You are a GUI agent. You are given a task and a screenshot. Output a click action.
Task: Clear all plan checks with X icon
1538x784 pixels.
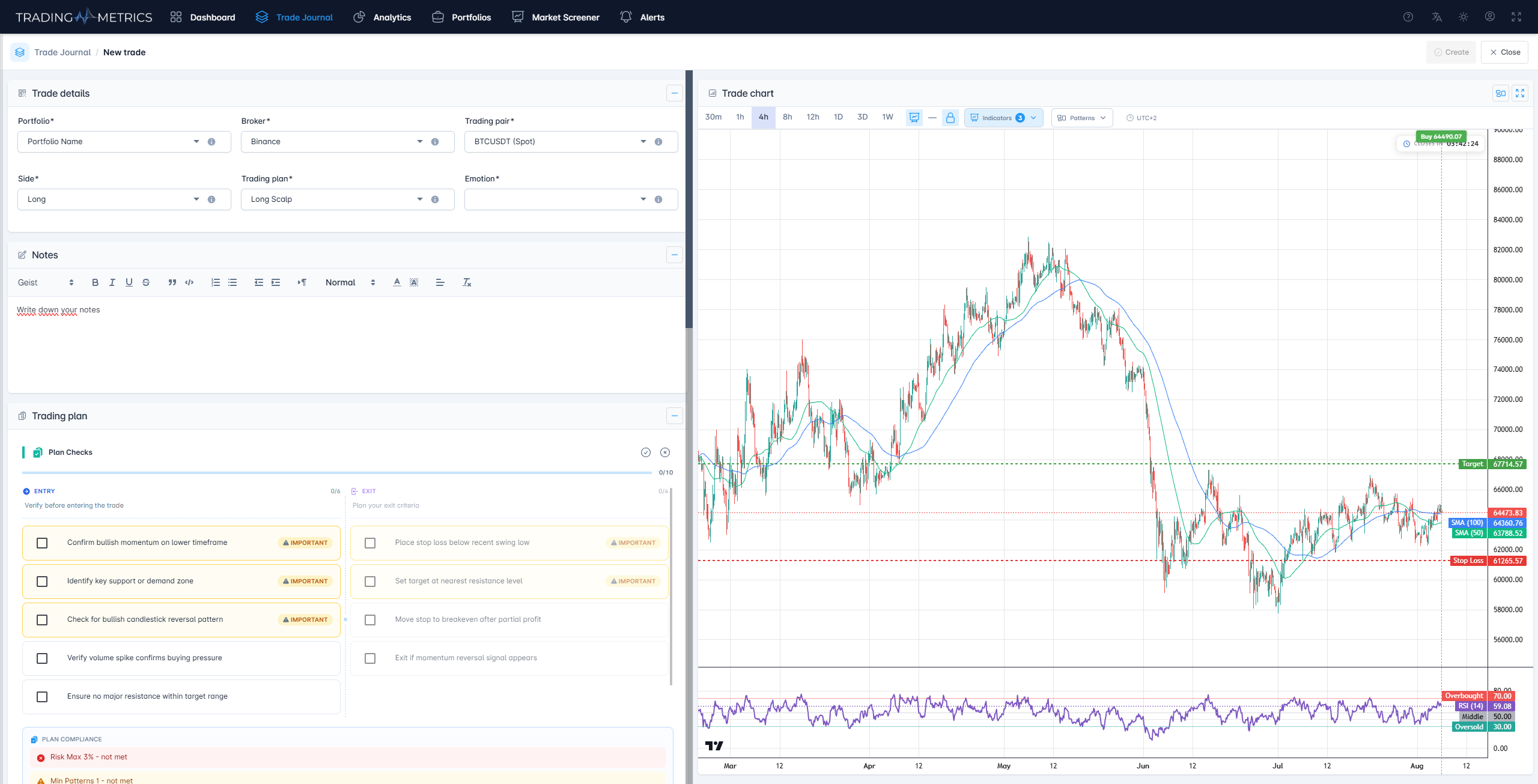click(665, 452)
